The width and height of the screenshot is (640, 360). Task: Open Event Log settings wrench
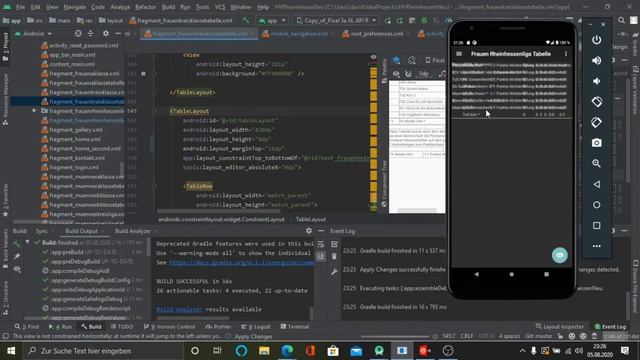click(x=334, y=271)
